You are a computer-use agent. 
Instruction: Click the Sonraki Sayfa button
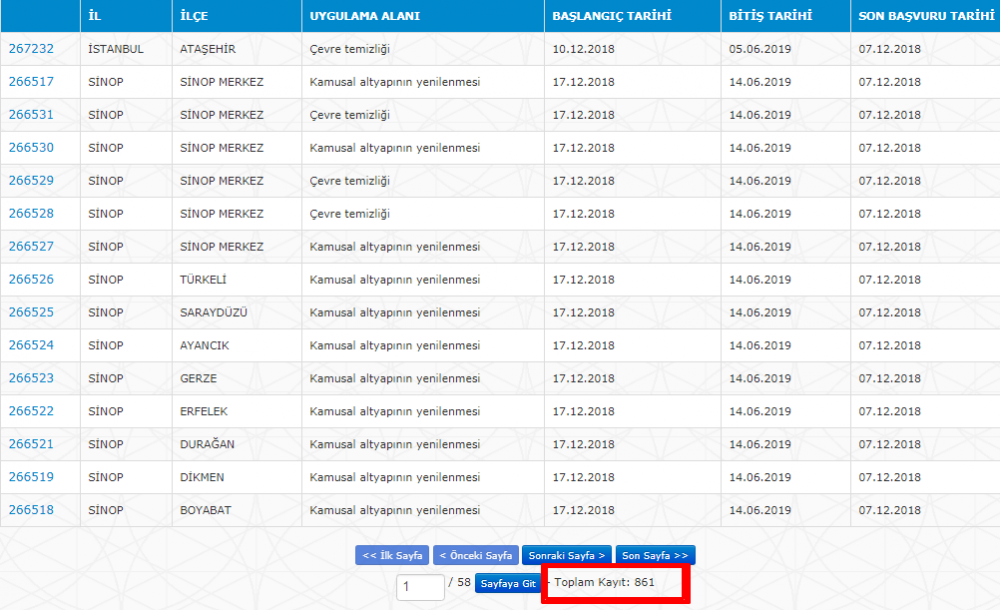pyautogui.click(x=567, y=555)
